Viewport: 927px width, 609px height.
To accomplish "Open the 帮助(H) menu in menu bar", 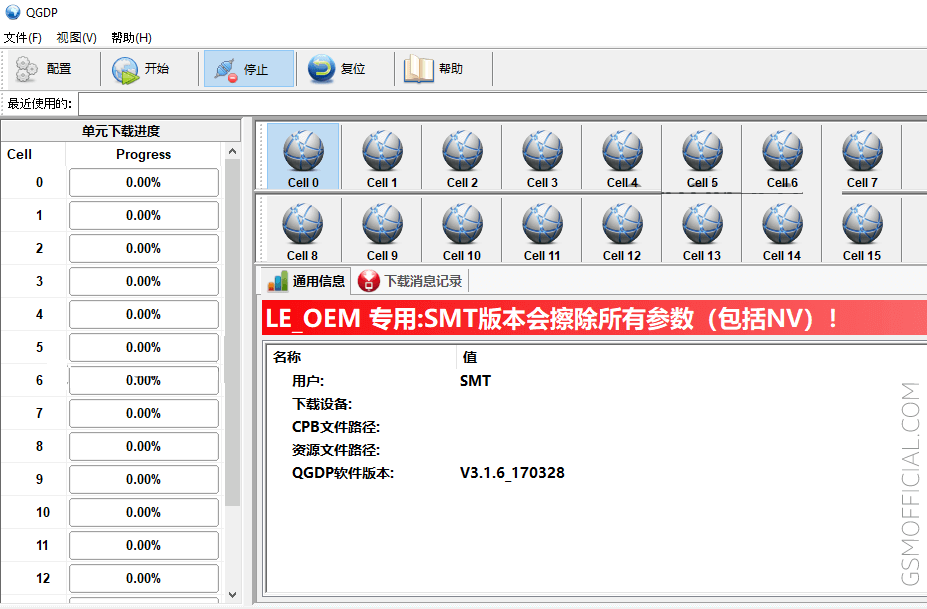I will [x=131, y=38].
